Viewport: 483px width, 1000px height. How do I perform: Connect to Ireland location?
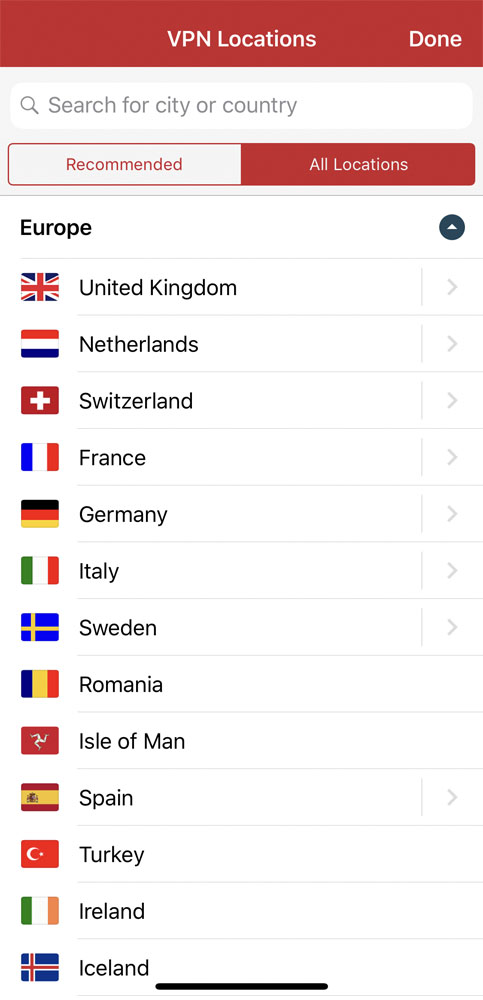(x=241, y=911)
